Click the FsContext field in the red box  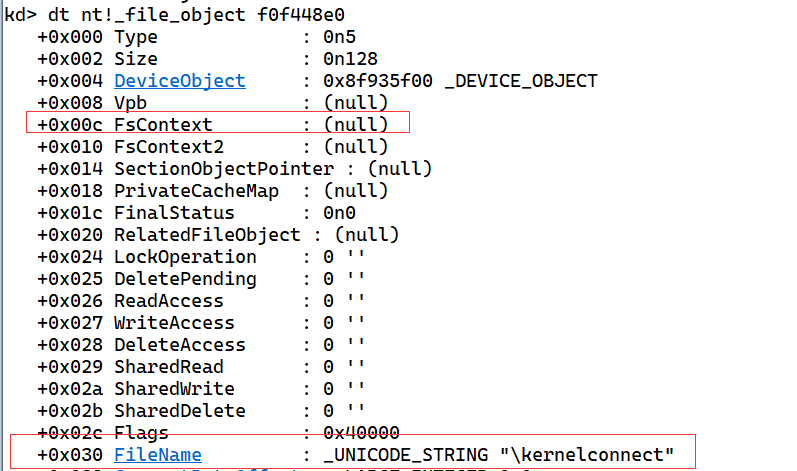click(x=163, y=125)
